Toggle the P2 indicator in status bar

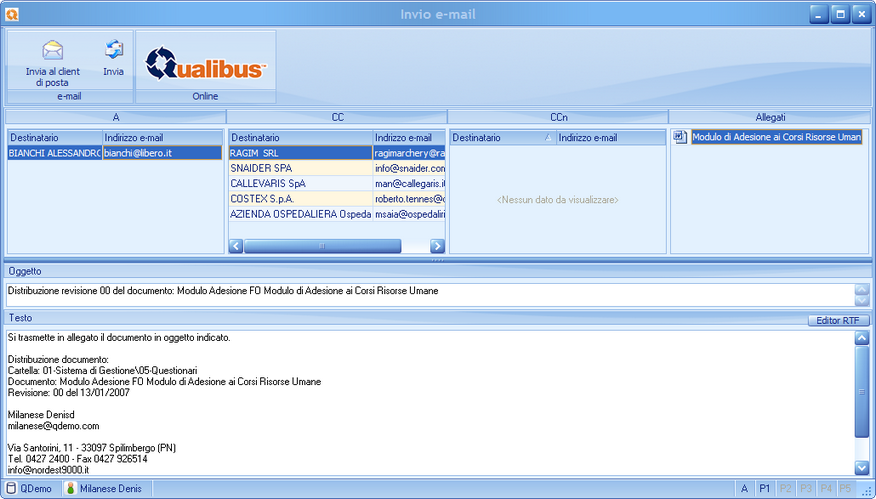pos(785,488)
